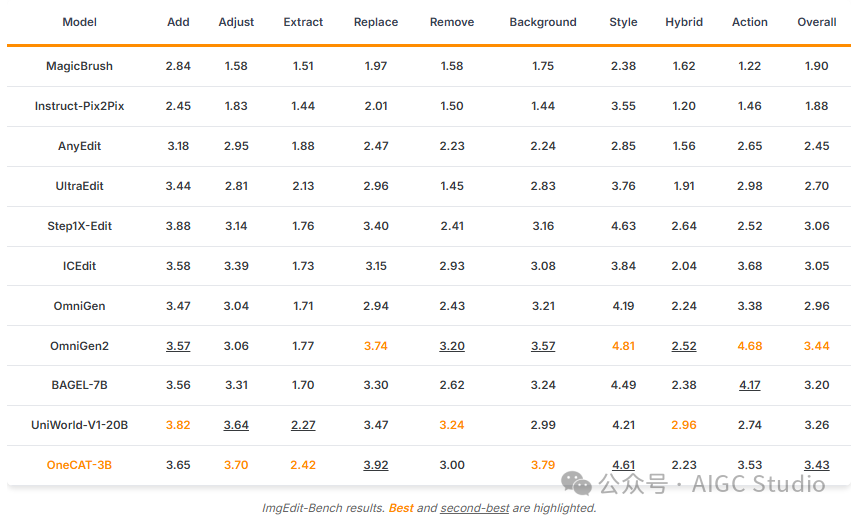The image size is (853, 518).
Task: Click OmniGen2 underlined Hybrid score 2.52
Action: (684, 346)
